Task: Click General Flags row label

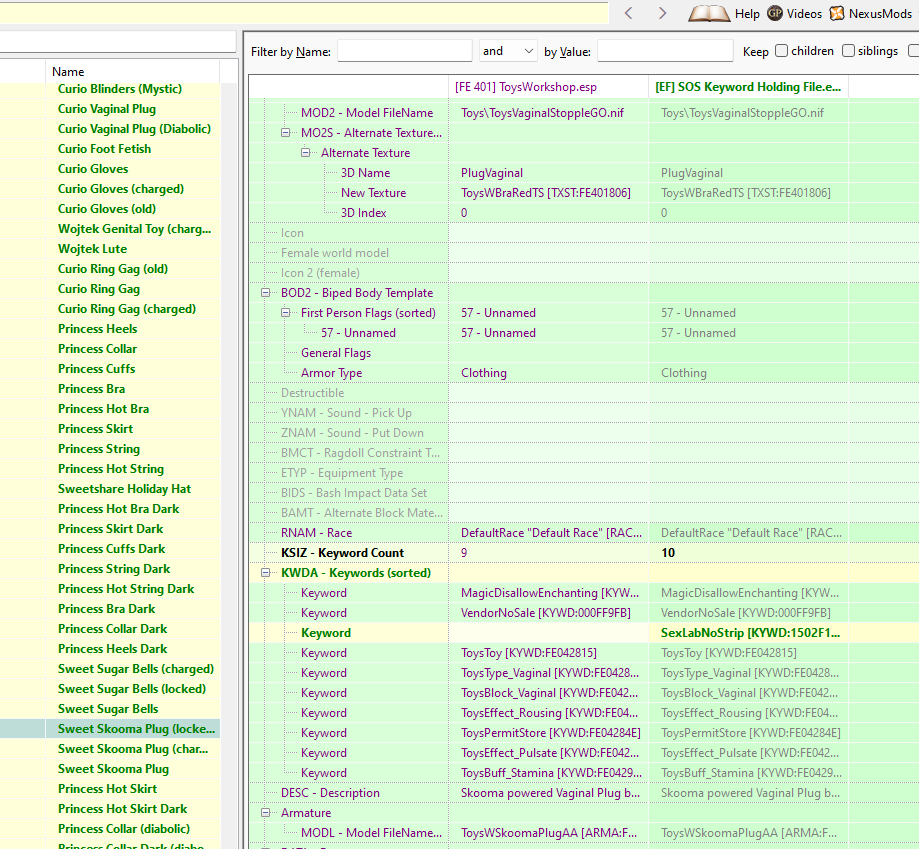Action: click(x=336, y=353)
